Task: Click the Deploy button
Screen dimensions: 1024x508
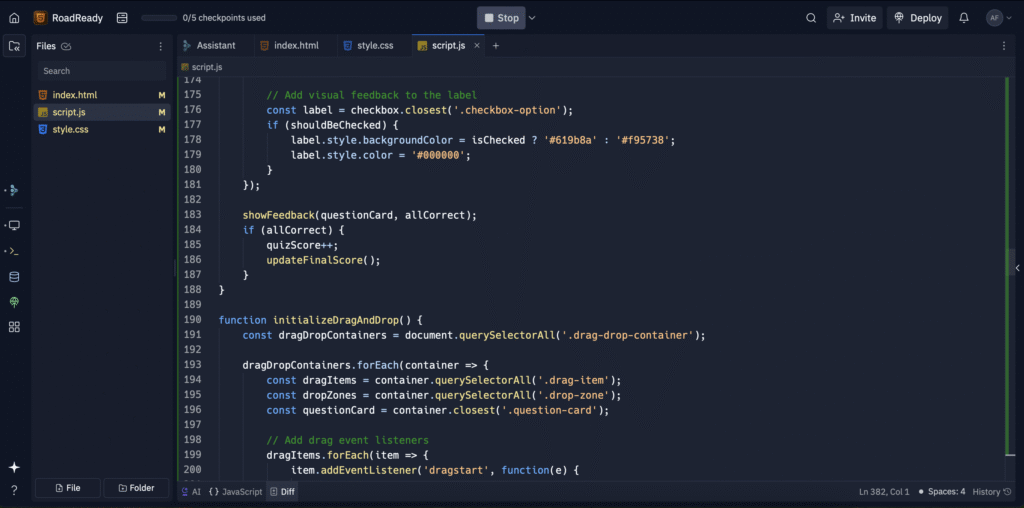Action: click(918, 18)
